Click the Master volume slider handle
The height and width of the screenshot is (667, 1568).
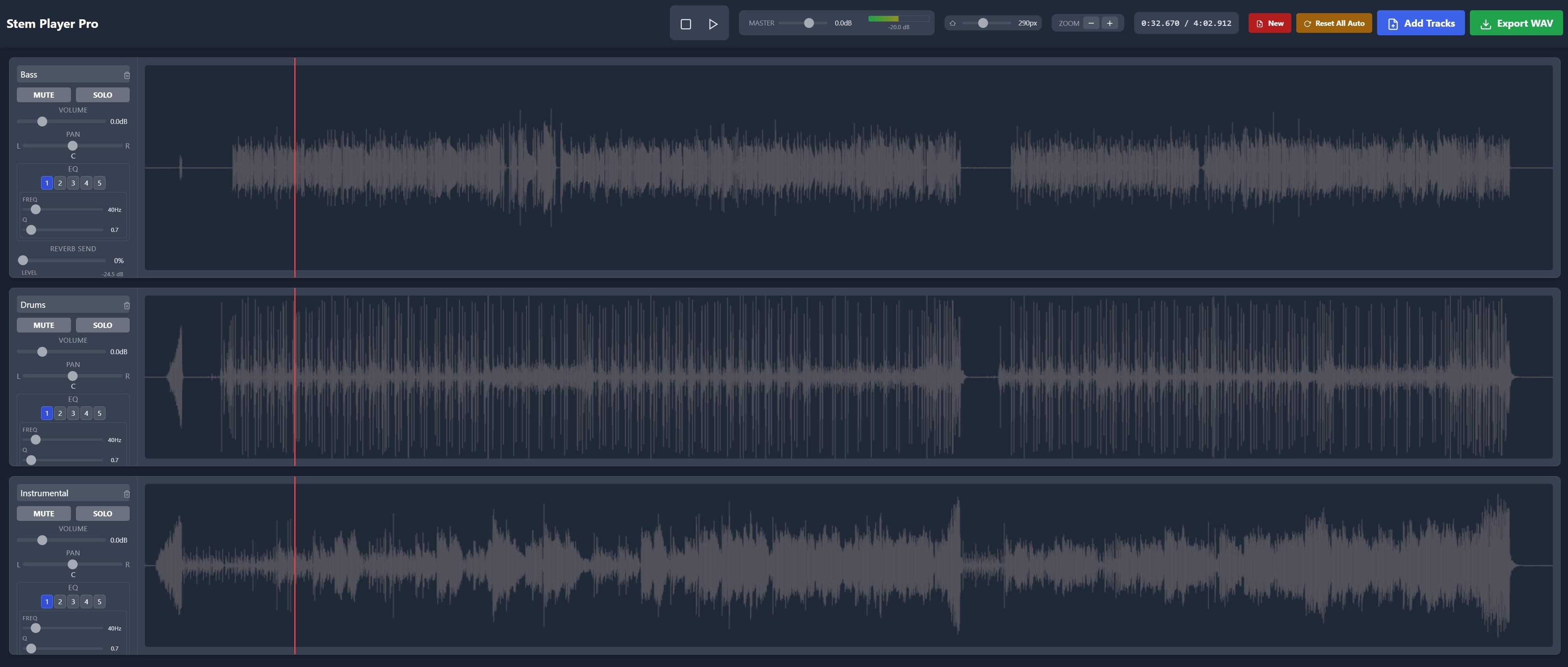(x=808, y=23)
